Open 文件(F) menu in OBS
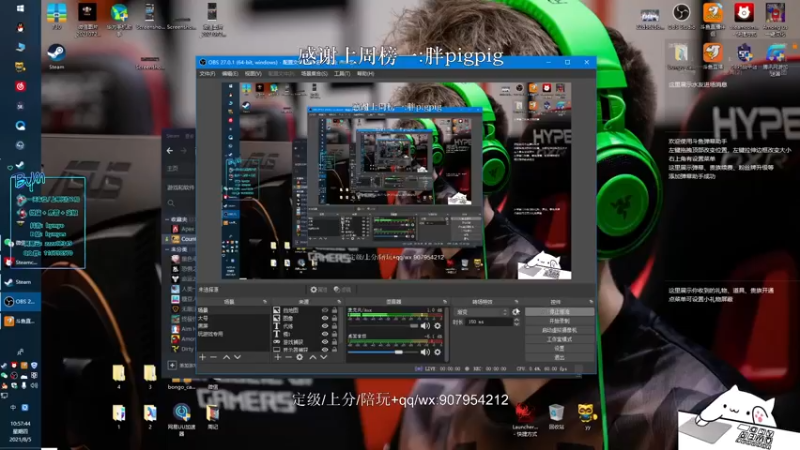Viewport: 800px width, 450px height. click(207, 74)
